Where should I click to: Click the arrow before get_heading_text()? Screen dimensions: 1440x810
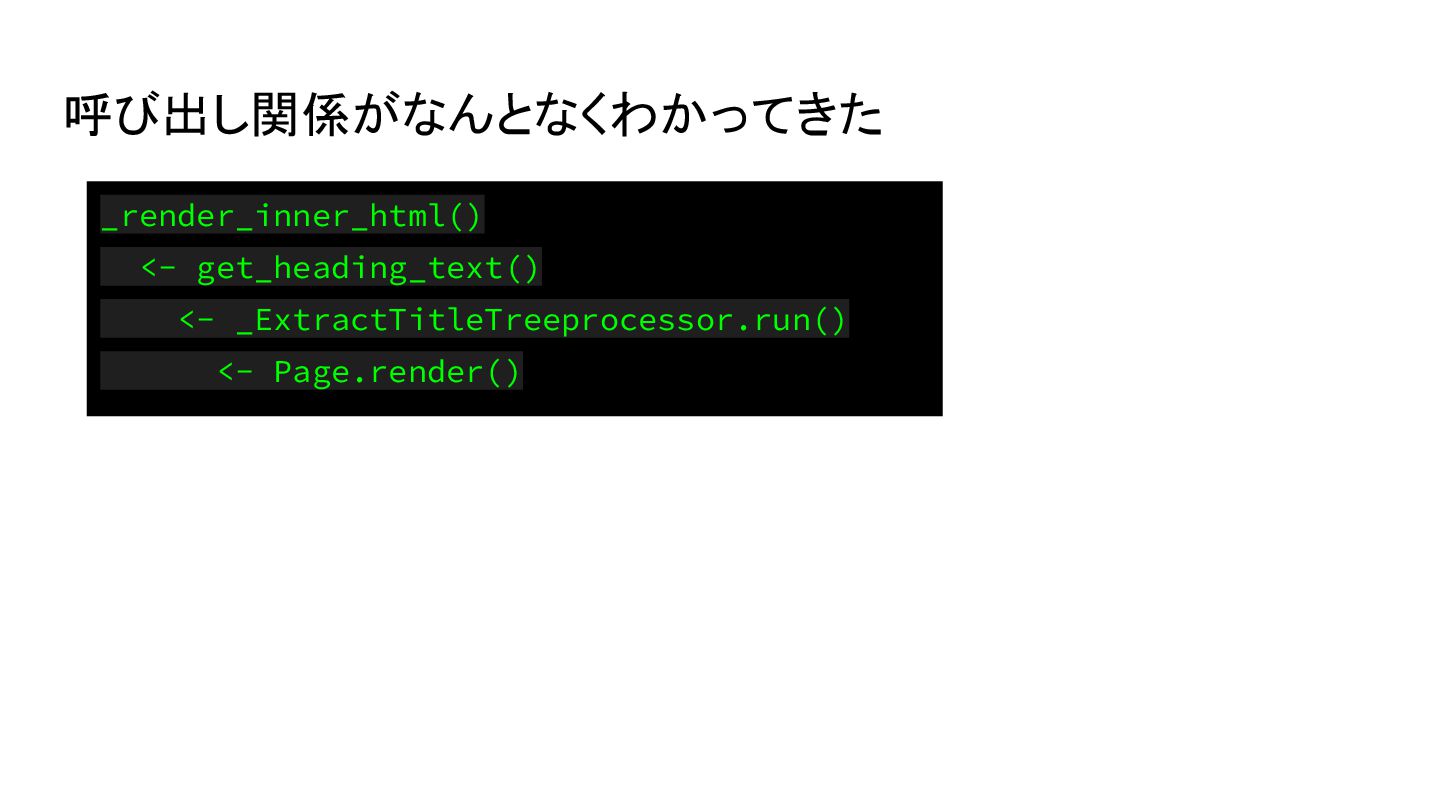click(x=158, y=268)
